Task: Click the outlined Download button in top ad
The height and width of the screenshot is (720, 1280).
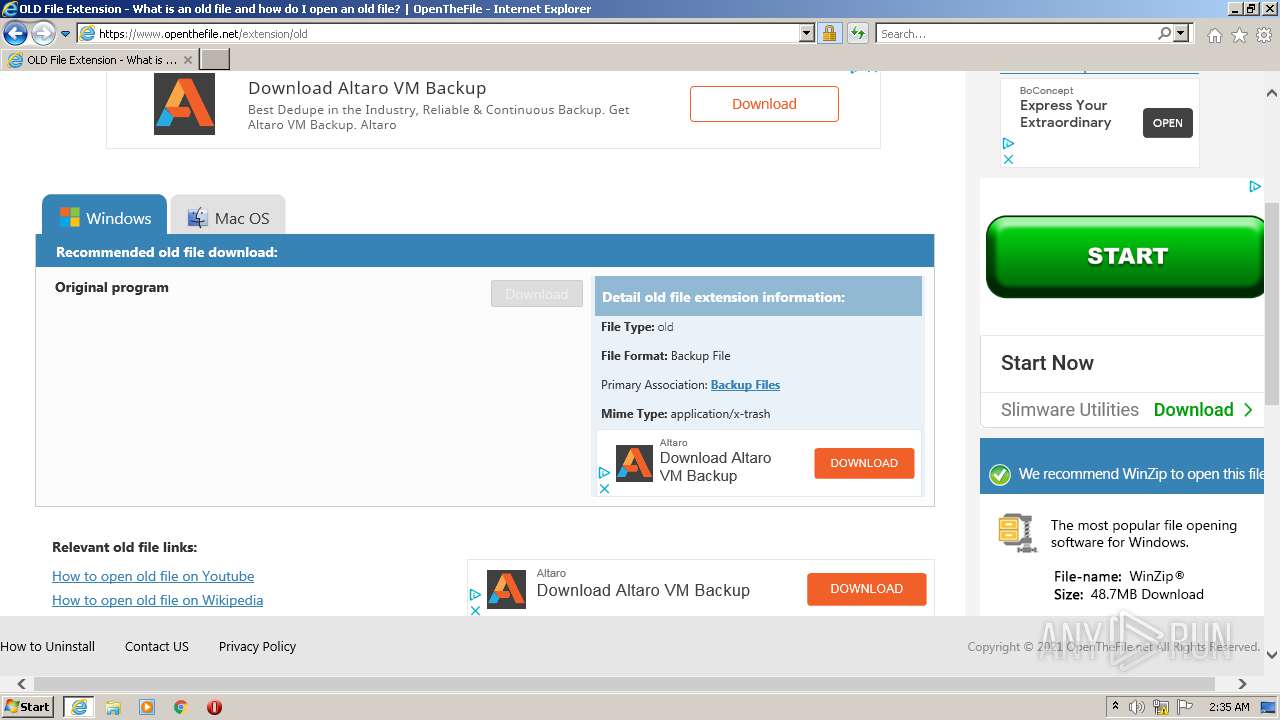Action: (764, 104)
